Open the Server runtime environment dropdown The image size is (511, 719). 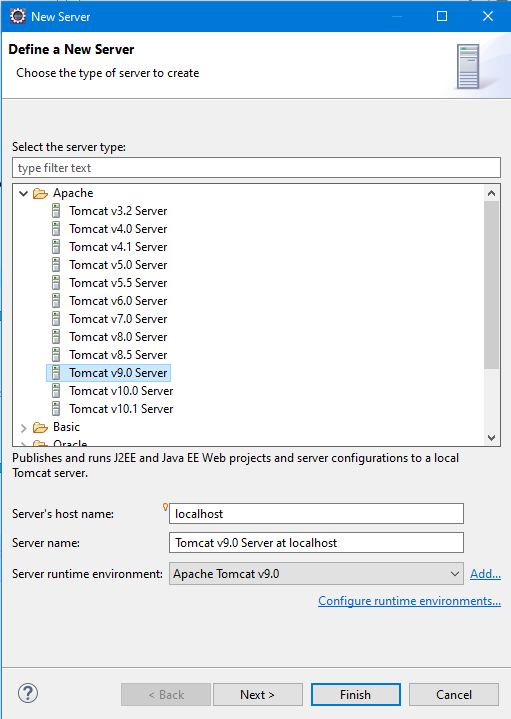[x=316, y=574]
